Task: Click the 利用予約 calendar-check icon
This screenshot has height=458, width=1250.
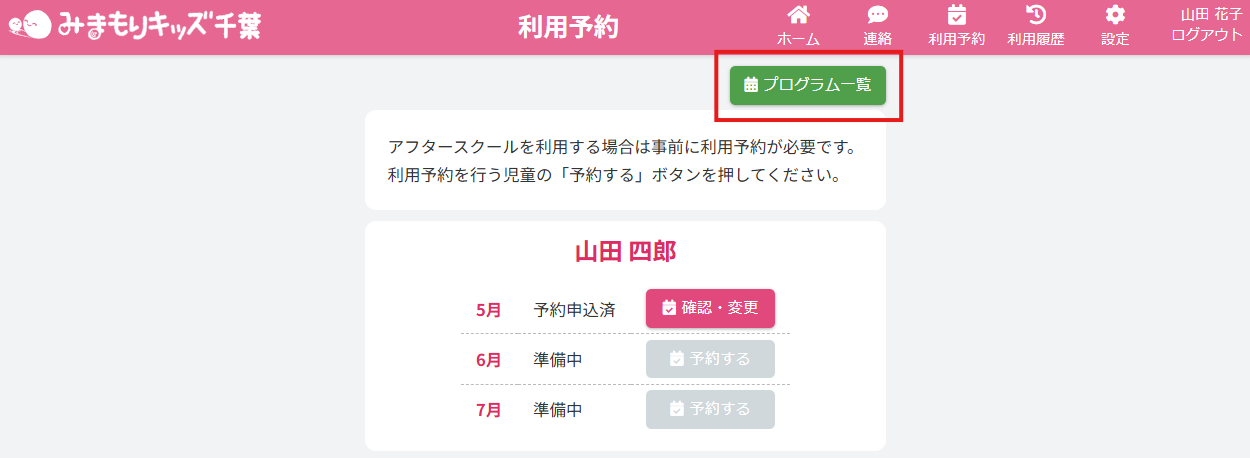Action: [957, 14]
